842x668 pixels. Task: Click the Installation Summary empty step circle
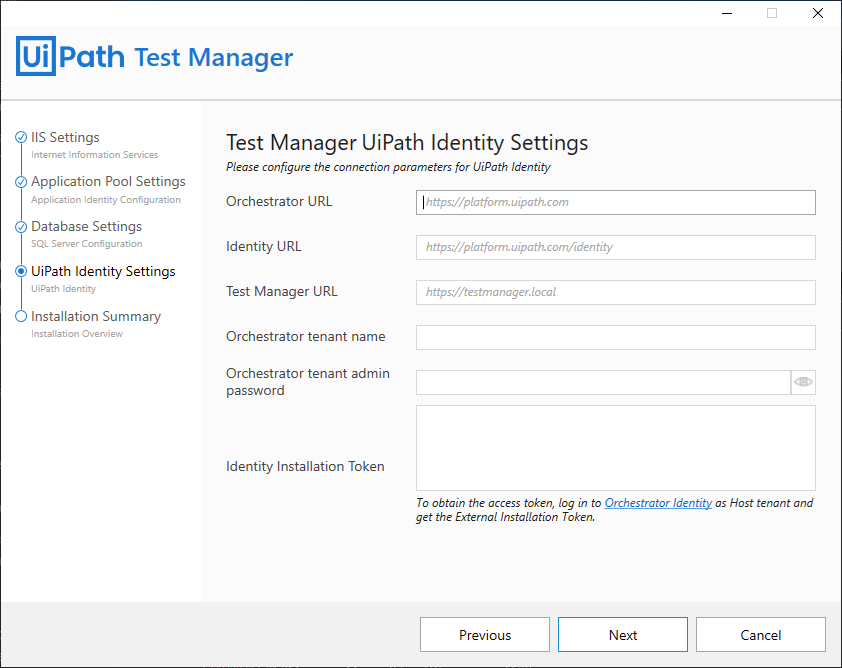click(21, 316)
